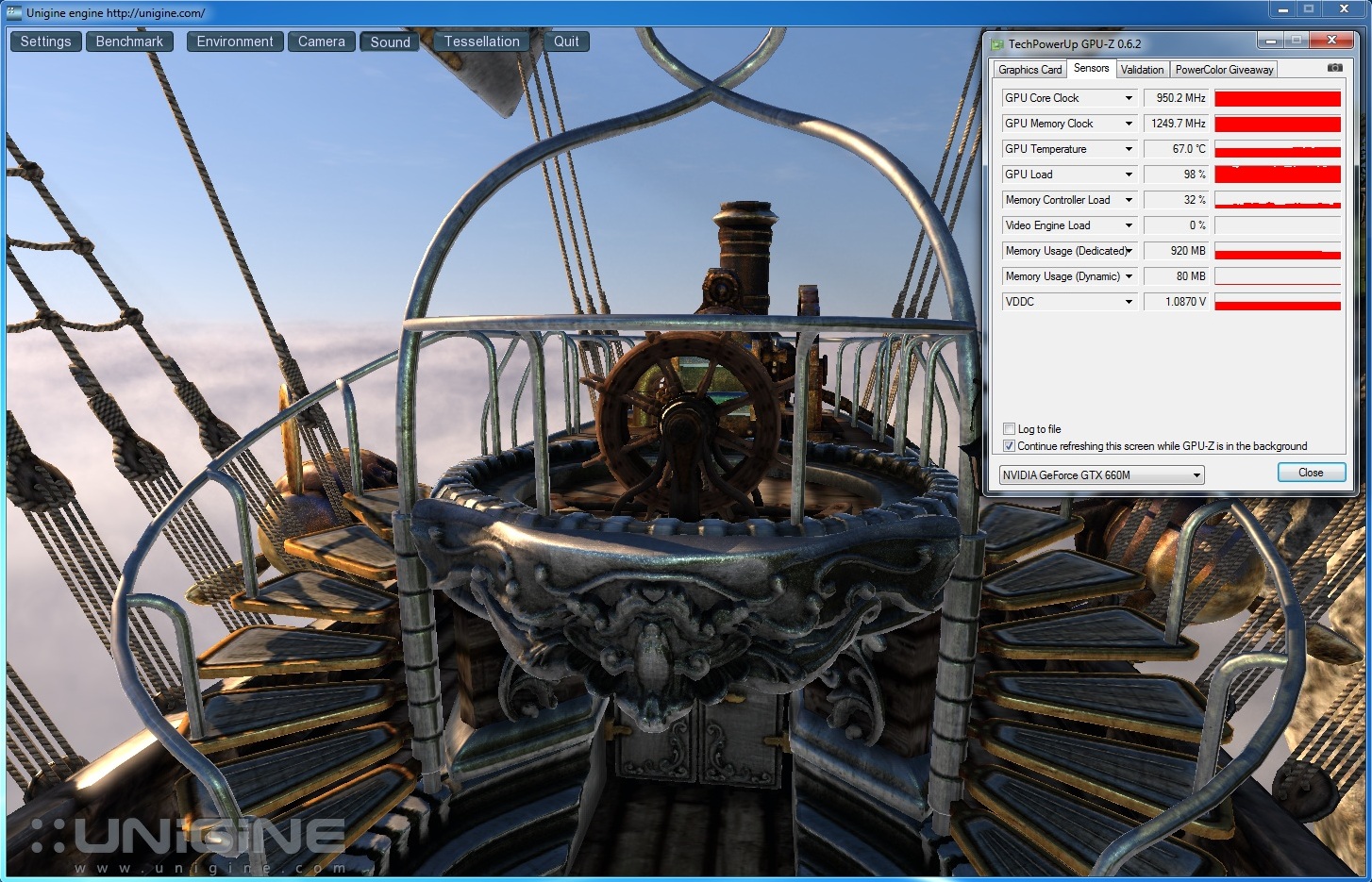Open the GPU Core Clock sensor dropdown
The height and width of the screenshot is (882, 1372).
point(1129,98)
